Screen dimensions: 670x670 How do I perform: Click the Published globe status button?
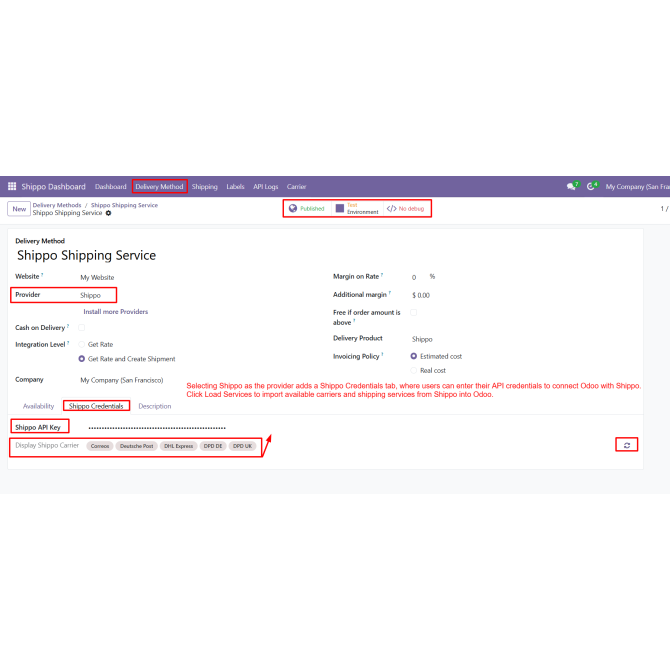[307, 209]
